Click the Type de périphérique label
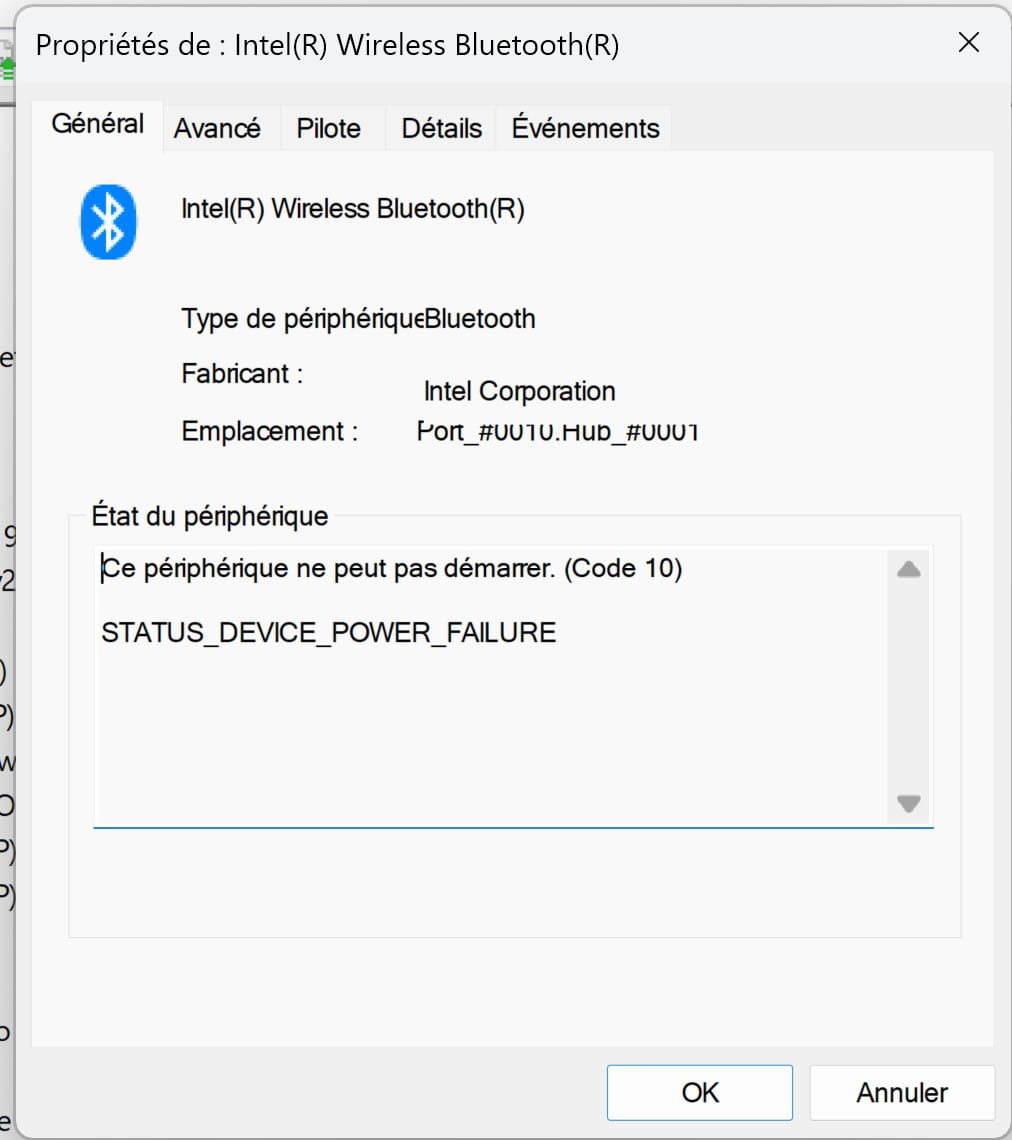The width and height of the screenshot is (1012, 1140). pyautogui.click(x=300, y=319)
